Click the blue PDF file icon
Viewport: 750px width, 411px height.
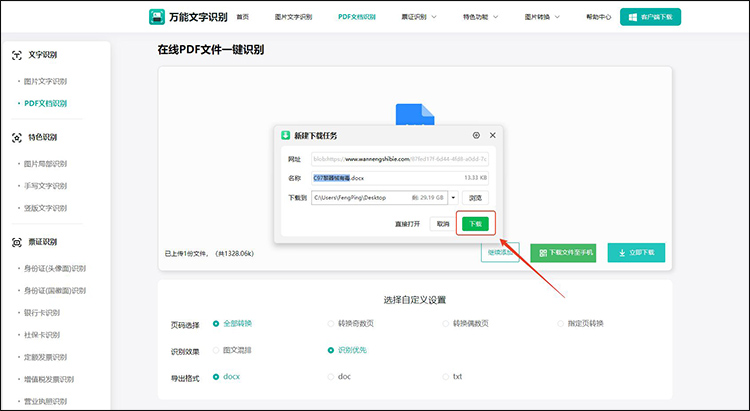[415, 115]
